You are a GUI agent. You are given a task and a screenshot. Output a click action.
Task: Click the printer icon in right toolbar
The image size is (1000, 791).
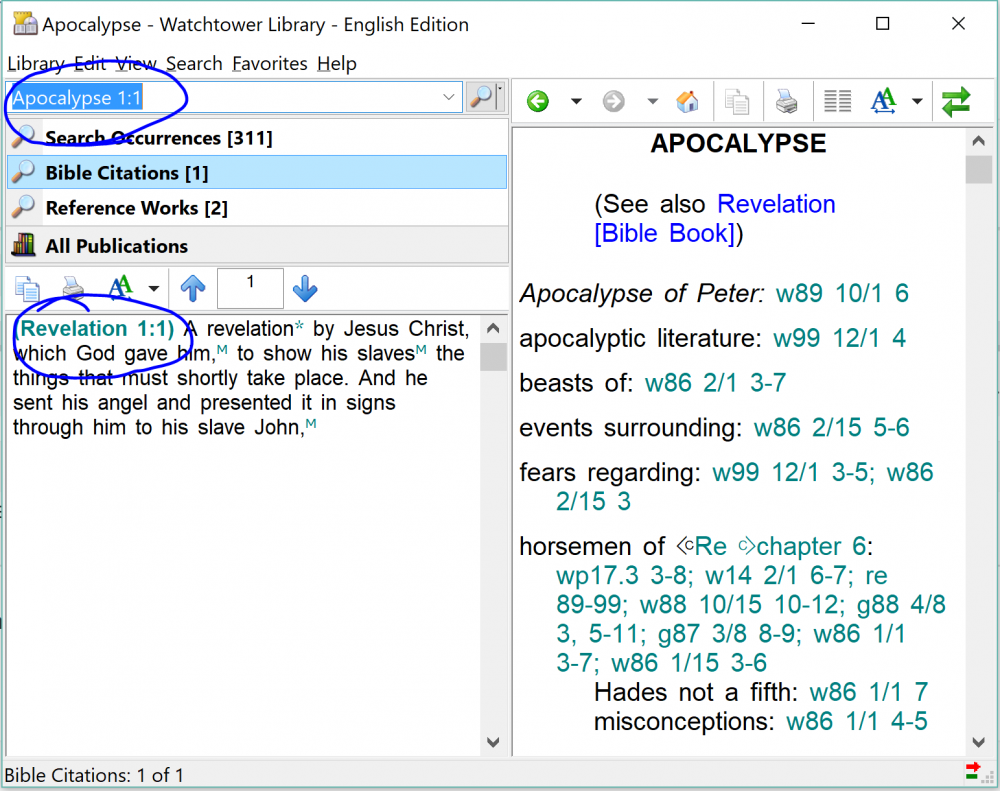click(787, 101)
